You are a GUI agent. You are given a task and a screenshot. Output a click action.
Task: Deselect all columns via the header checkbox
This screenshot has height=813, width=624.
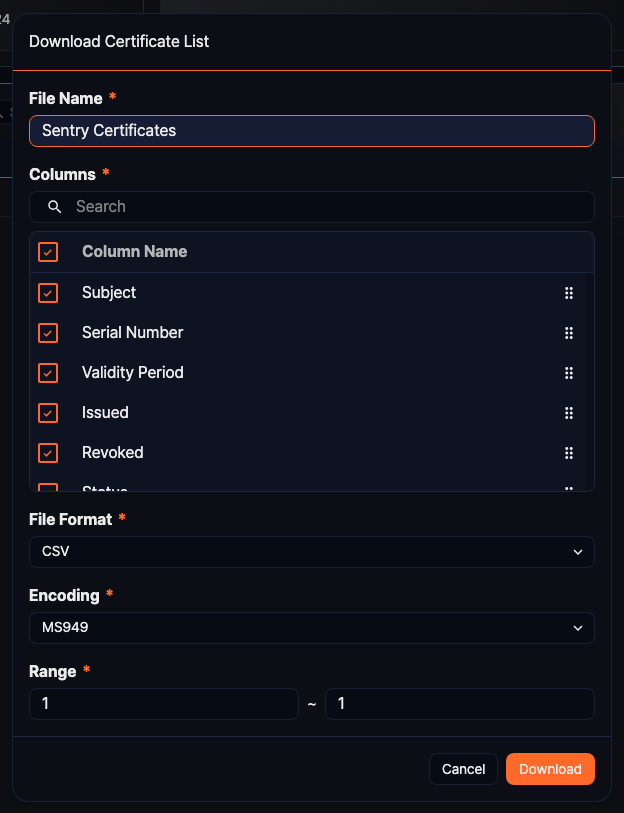[x=48, y=252]
